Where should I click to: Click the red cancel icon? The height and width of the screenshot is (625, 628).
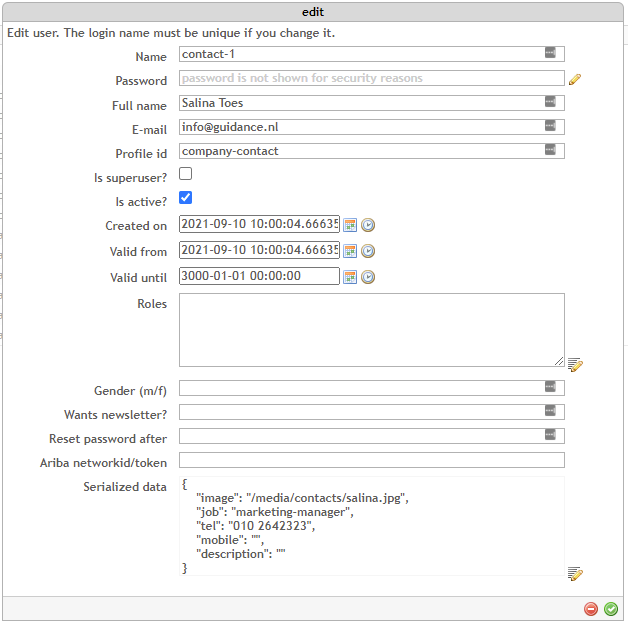(x=591, y=608)
